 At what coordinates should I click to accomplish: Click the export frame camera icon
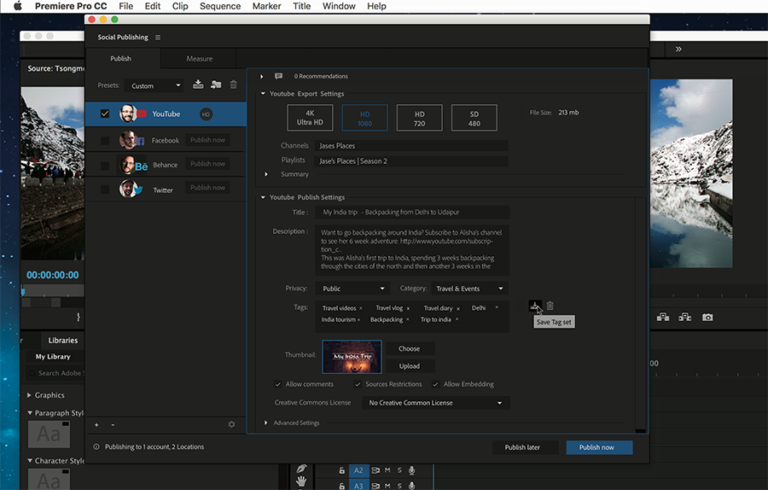tap(707, 318)
